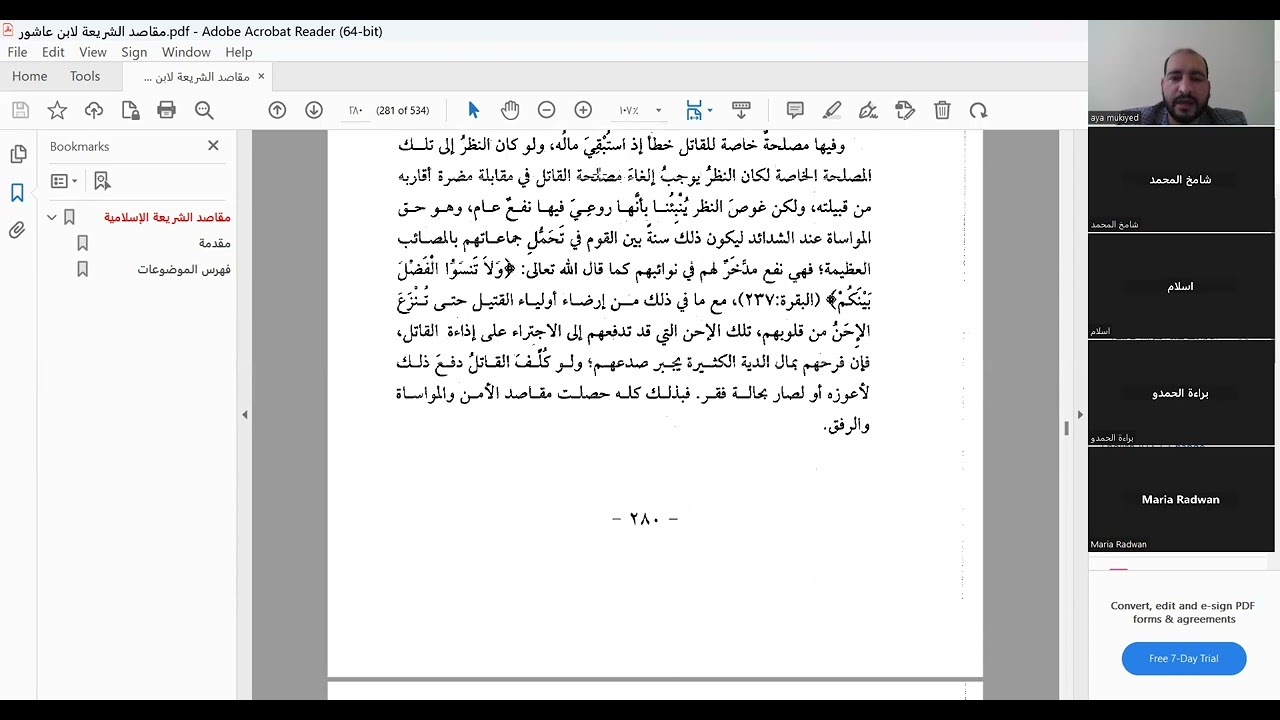
Task: Close the open PDF document tab
Action: (x=261, y=76)
